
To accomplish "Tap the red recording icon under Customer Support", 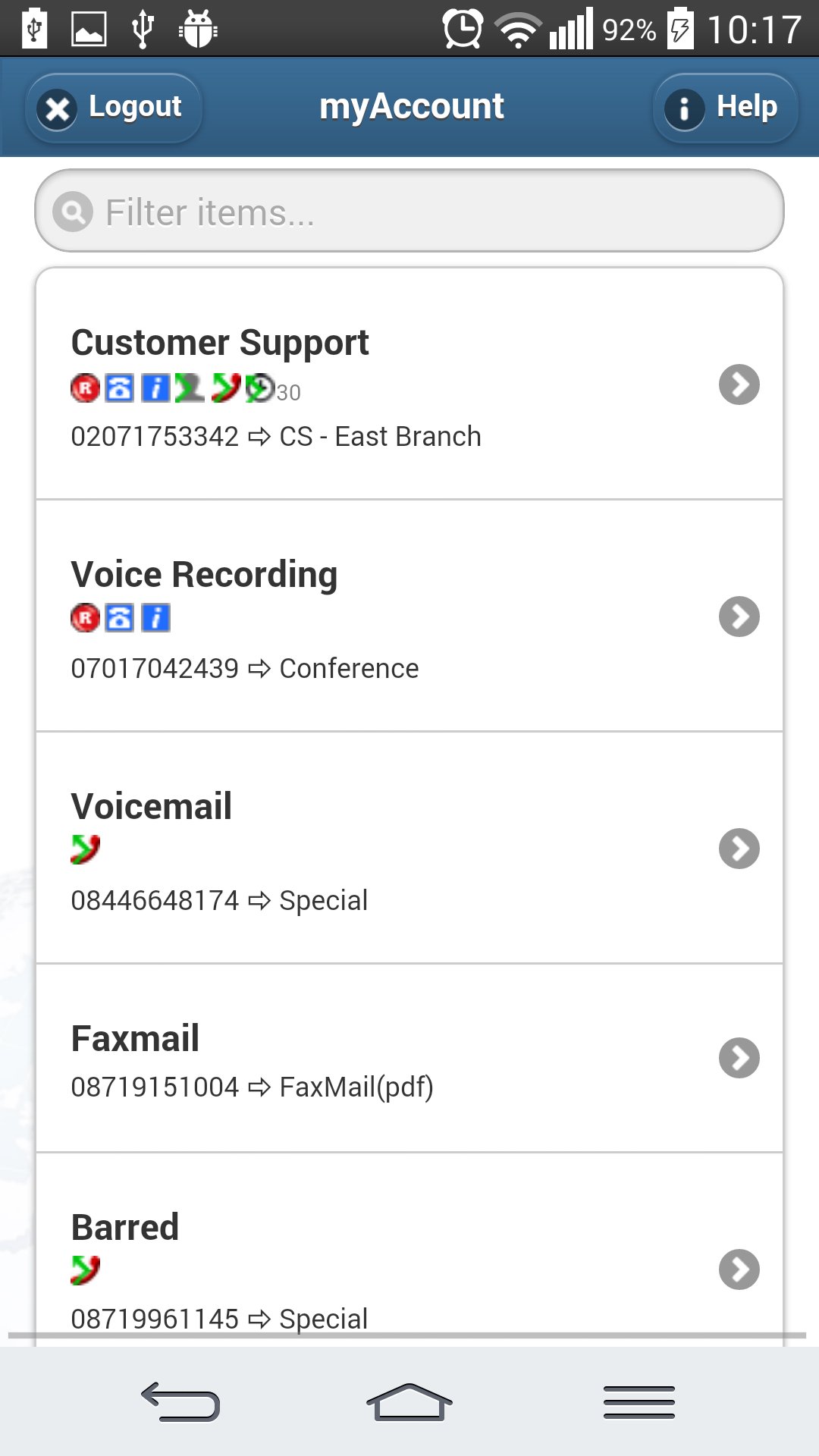I will (86, 388).
